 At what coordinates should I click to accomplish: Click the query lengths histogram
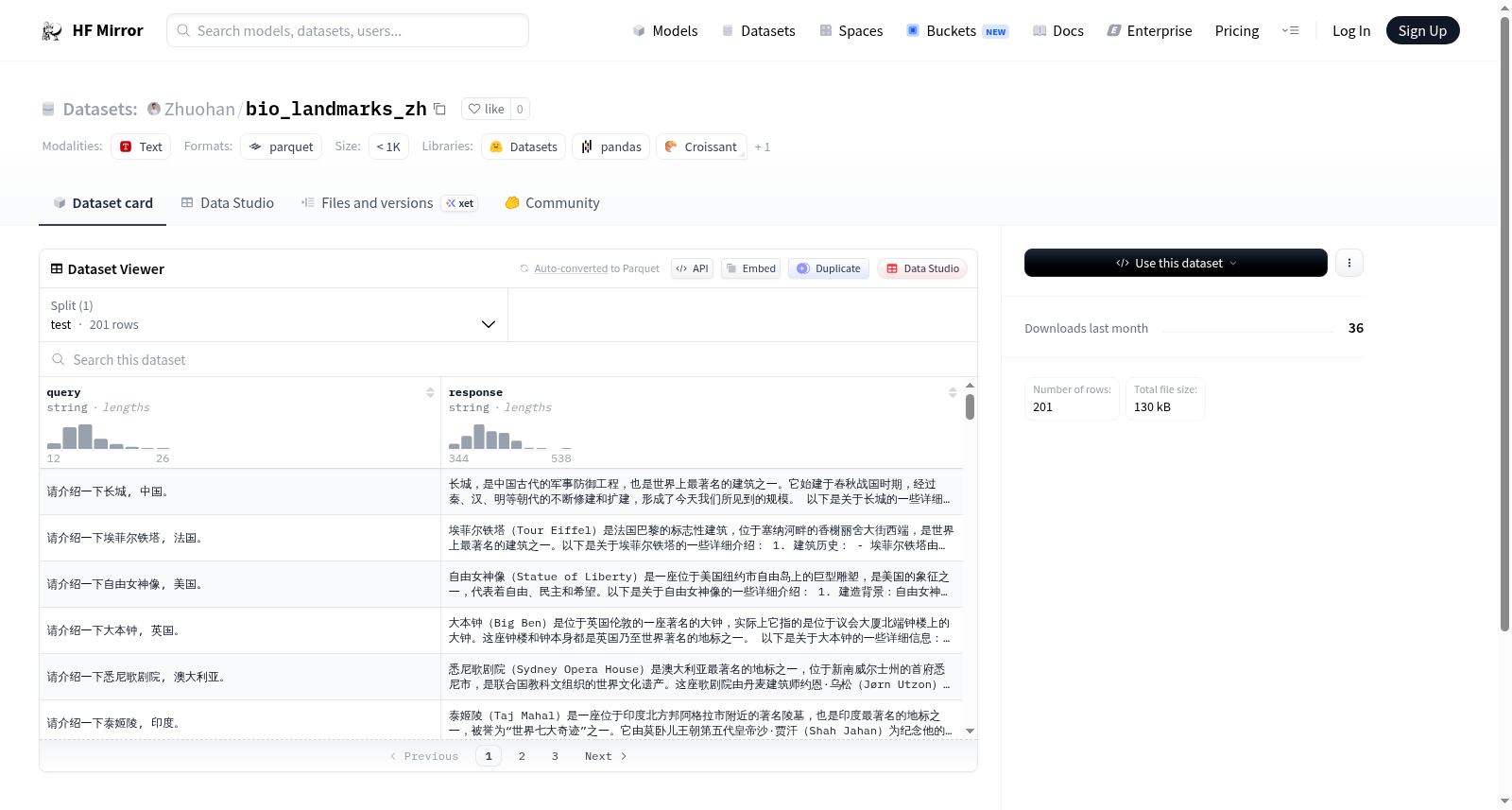click(x=109, y=437)
